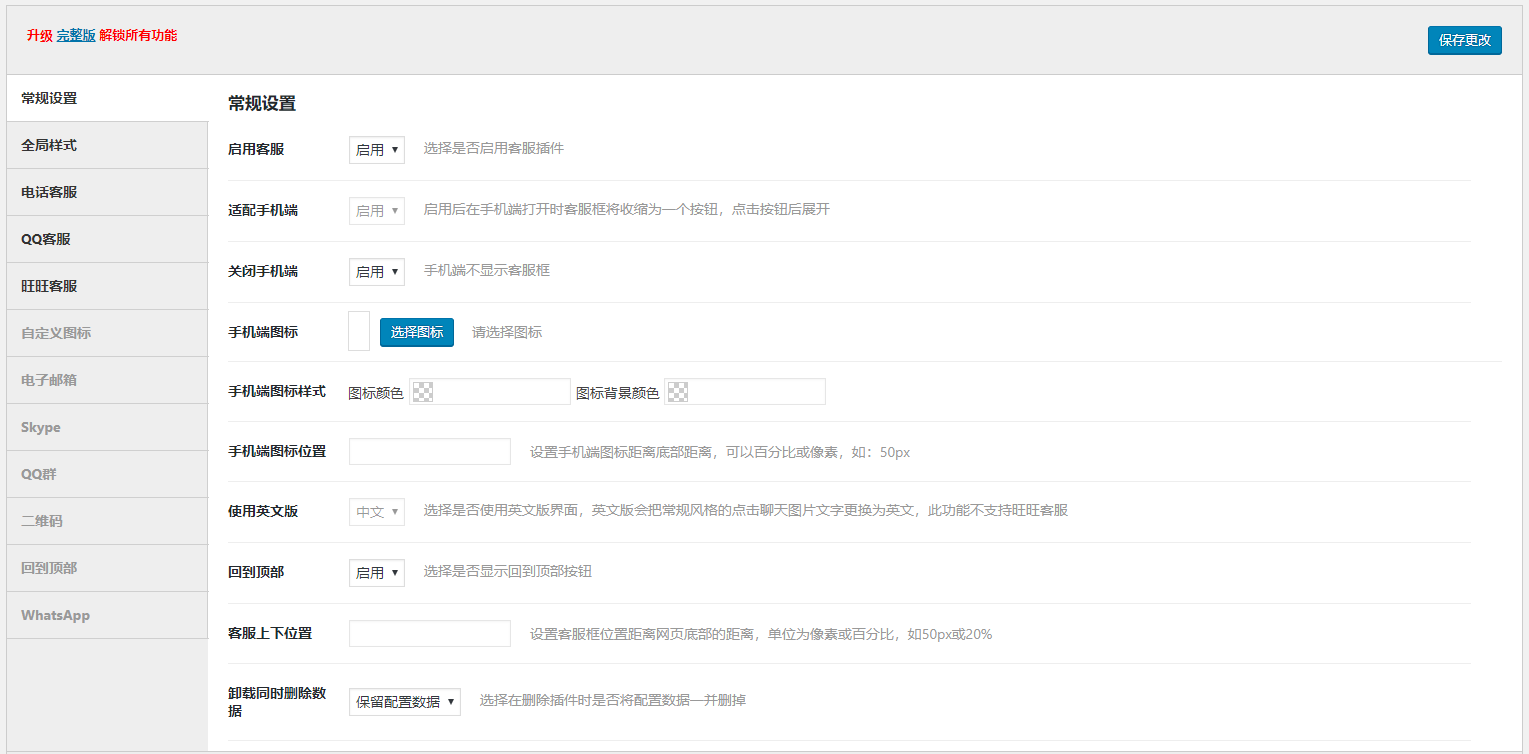Click the 手机端图标样式 label
1529x754 pixels.
pos(277,391)
